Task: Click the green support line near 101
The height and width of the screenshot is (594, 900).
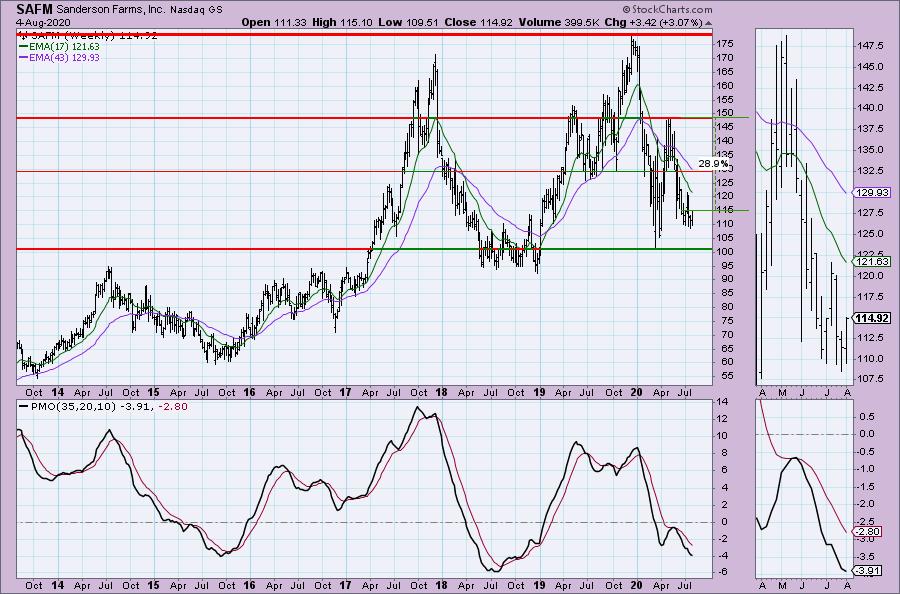Action: pyautogui.click(x=540, y=249)
